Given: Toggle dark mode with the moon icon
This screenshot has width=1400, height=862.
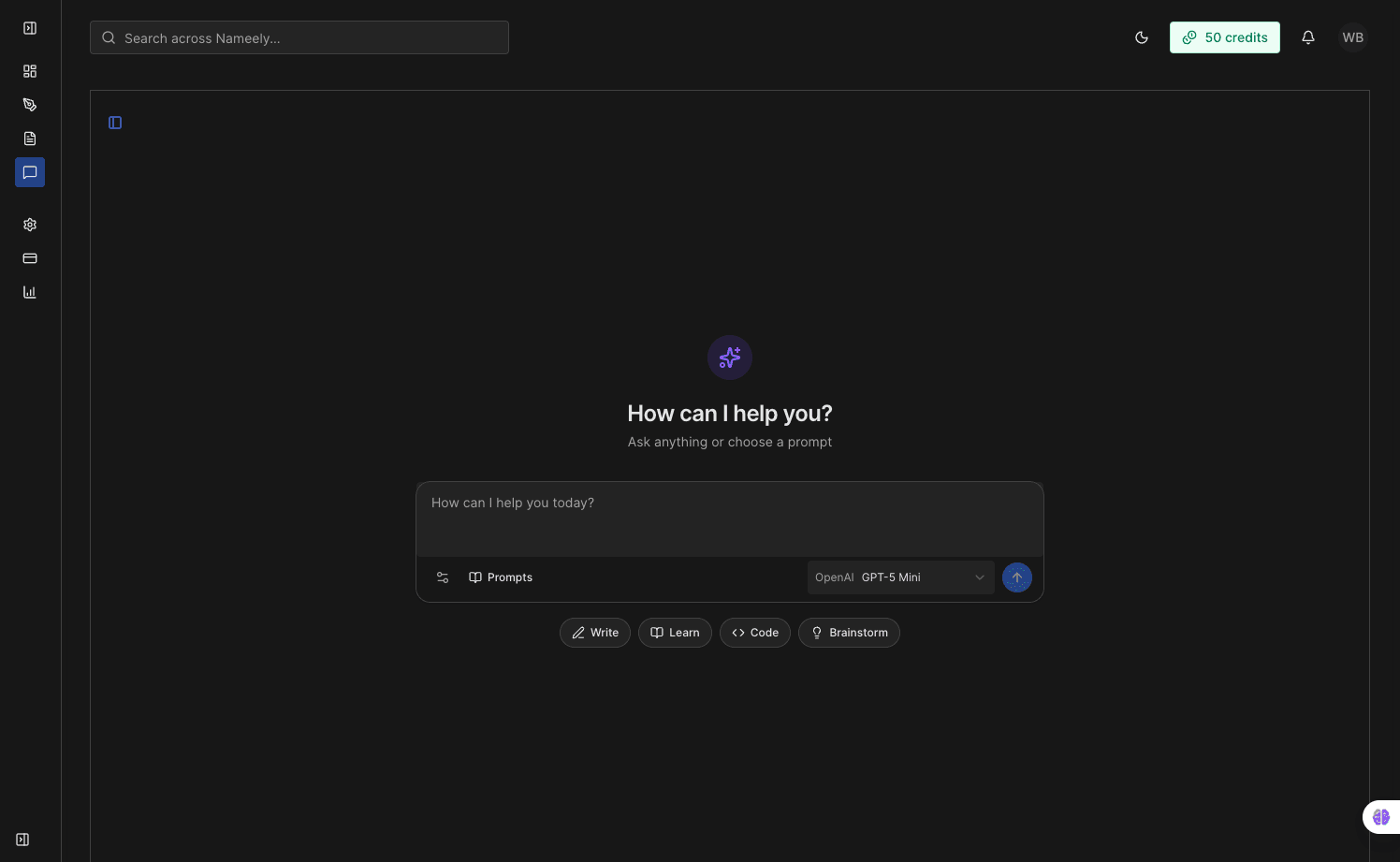Looking at the screenshot, I should 1141,37.
